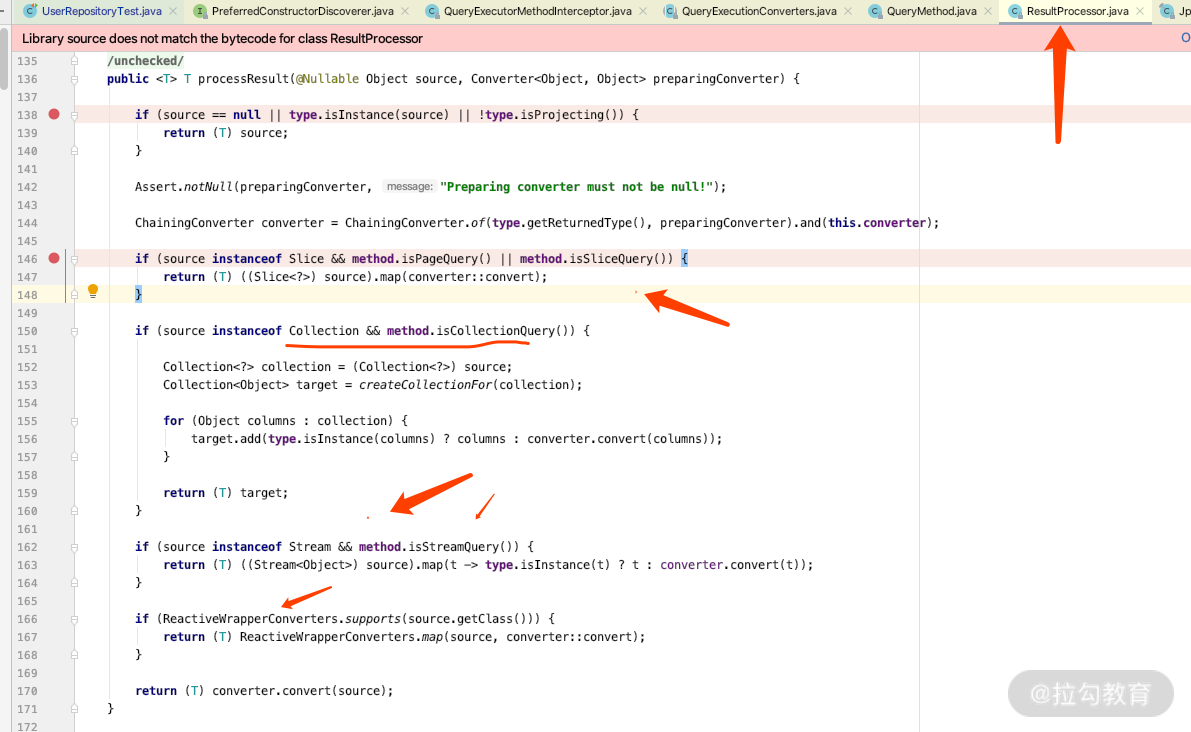Click the Assert.notNull call
The height and width of the screenshot is (732, 1191).
(183, 187)
